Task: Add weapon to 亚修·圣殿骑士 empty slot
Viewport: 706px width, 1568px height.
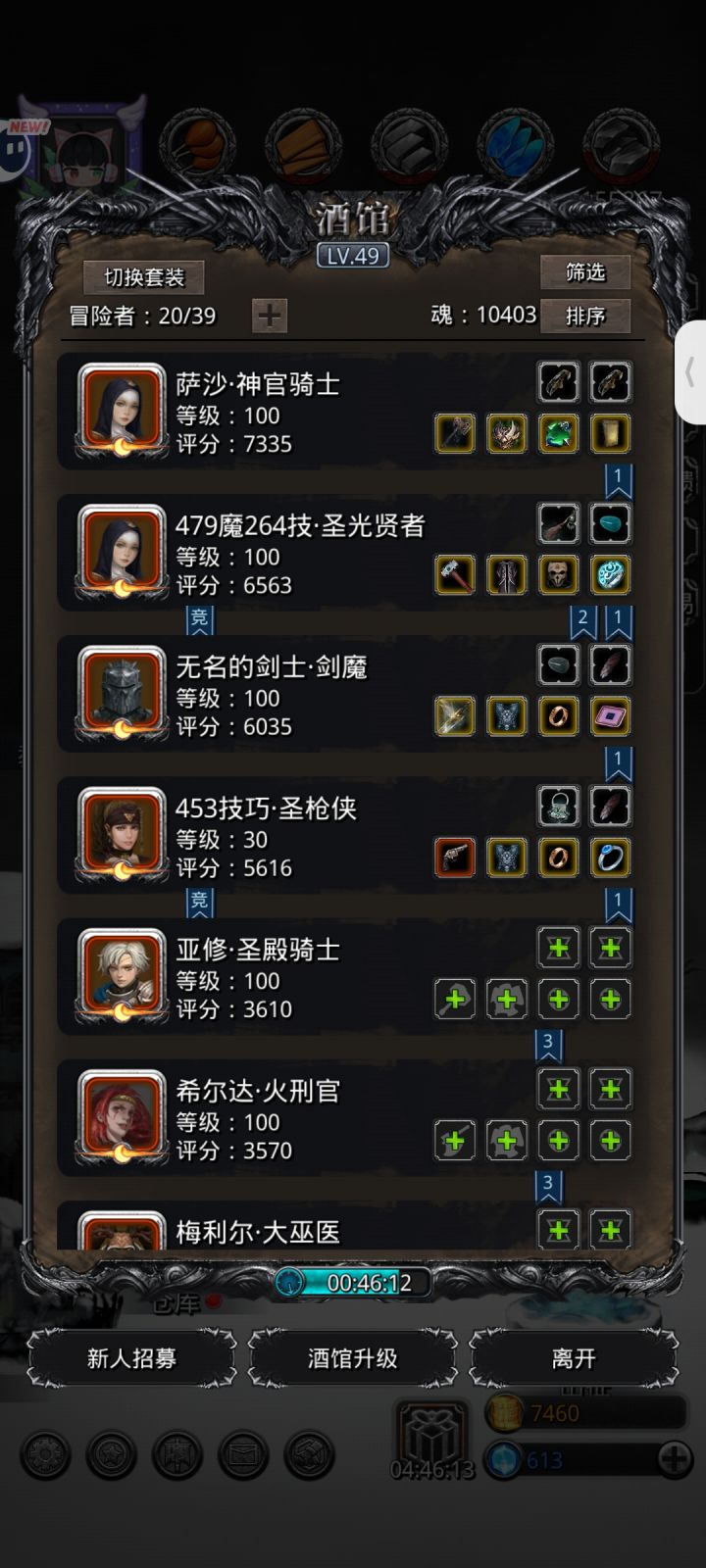Action: coord(455,999)
